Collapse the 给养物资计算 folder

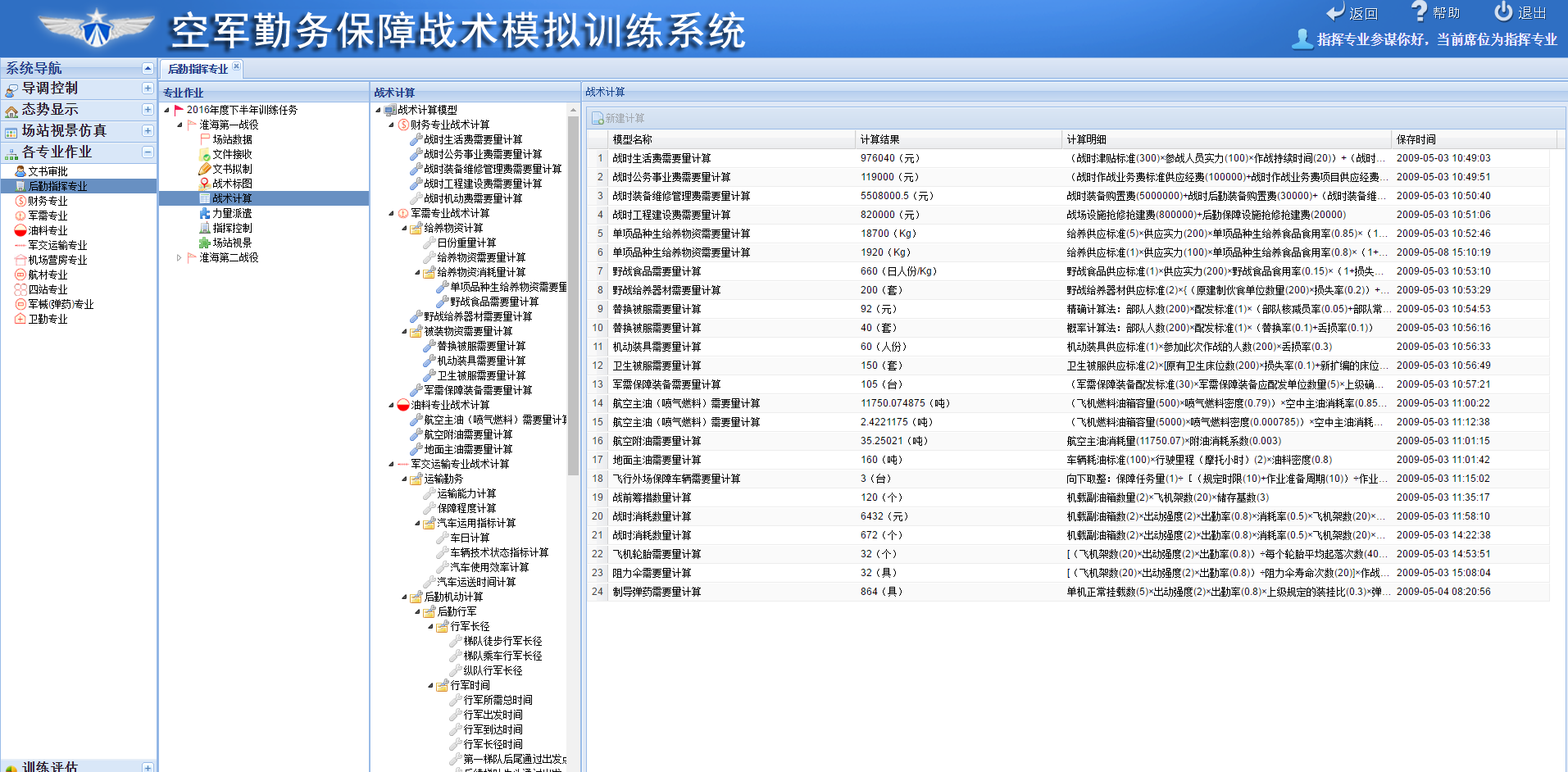[404, 228]
